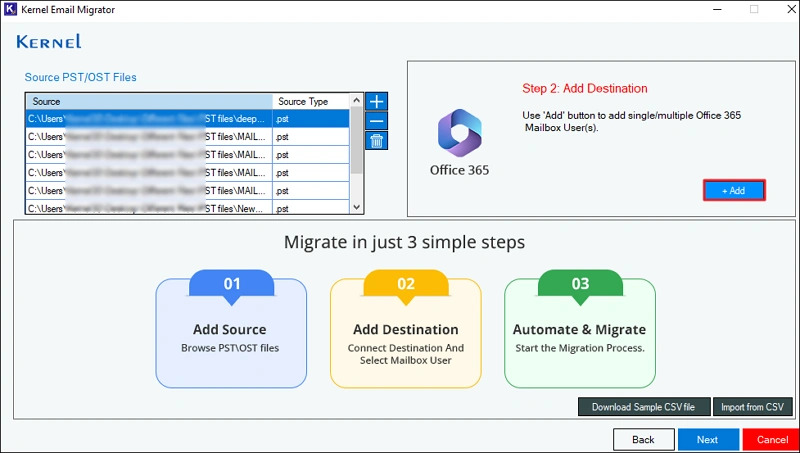The height and width of the screenshot is (453, 800).
Task: Click the Office 365 logo
Action: click(459, 133)
